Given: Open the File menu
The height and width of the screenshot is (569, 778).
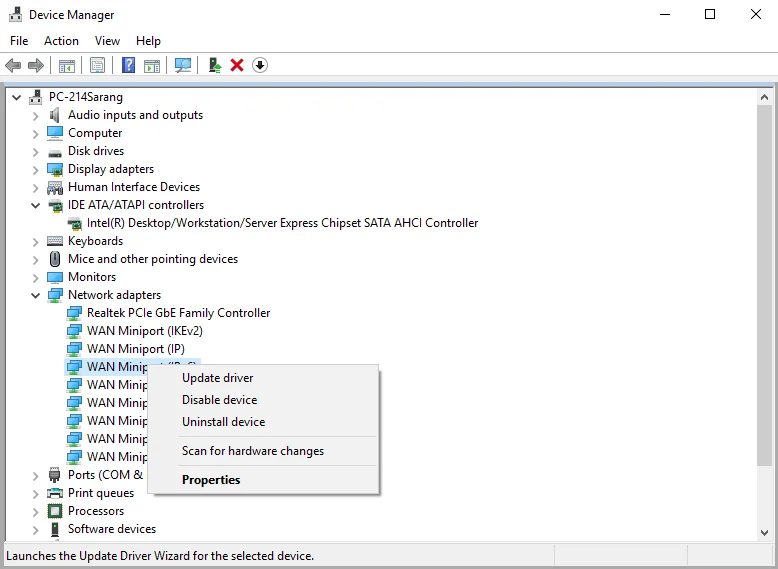Looking at the screenshot, I should click(x=19, y=41).
